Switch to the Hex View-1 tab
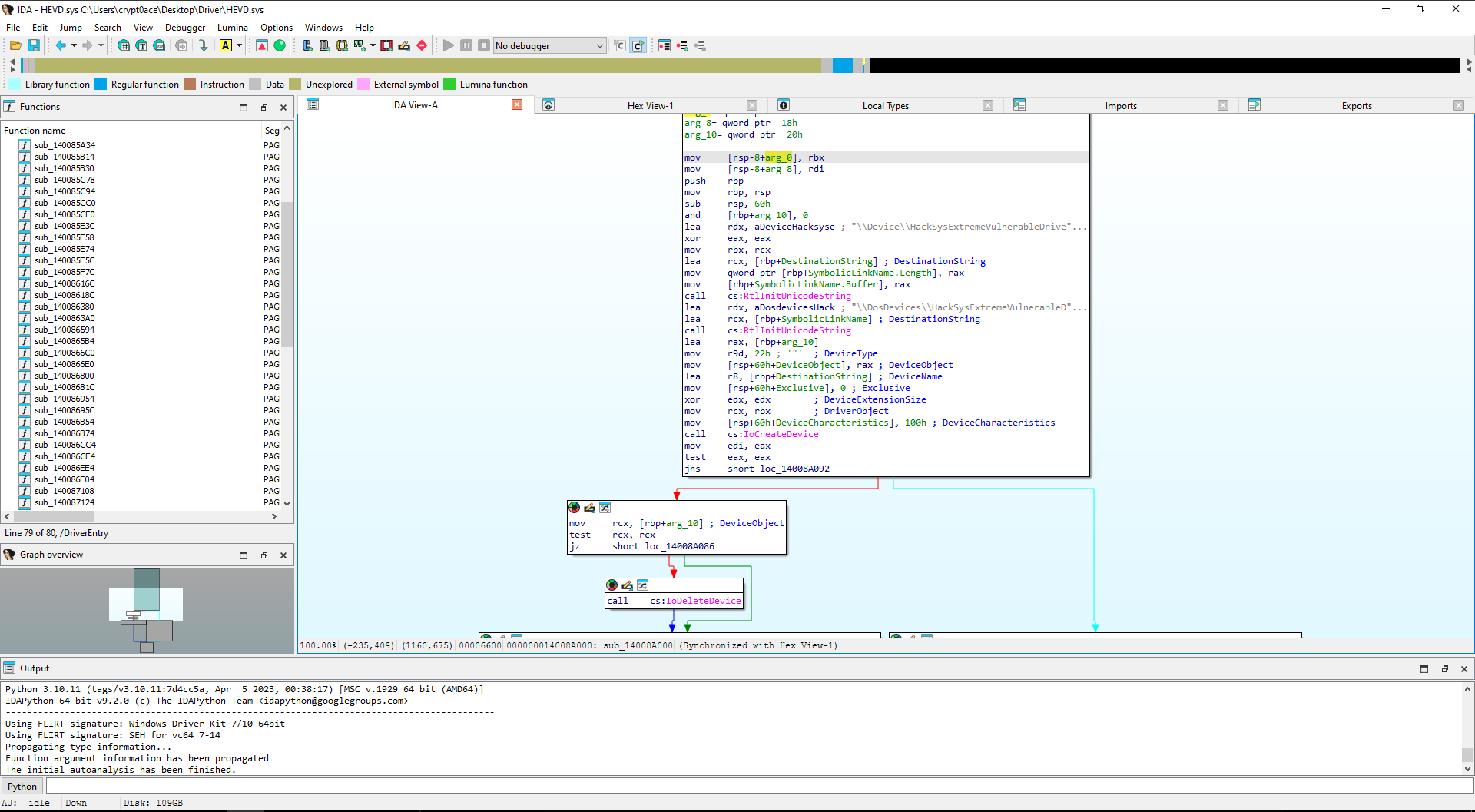The width and height of the screenshot is (1475, 812). point(650,106)
